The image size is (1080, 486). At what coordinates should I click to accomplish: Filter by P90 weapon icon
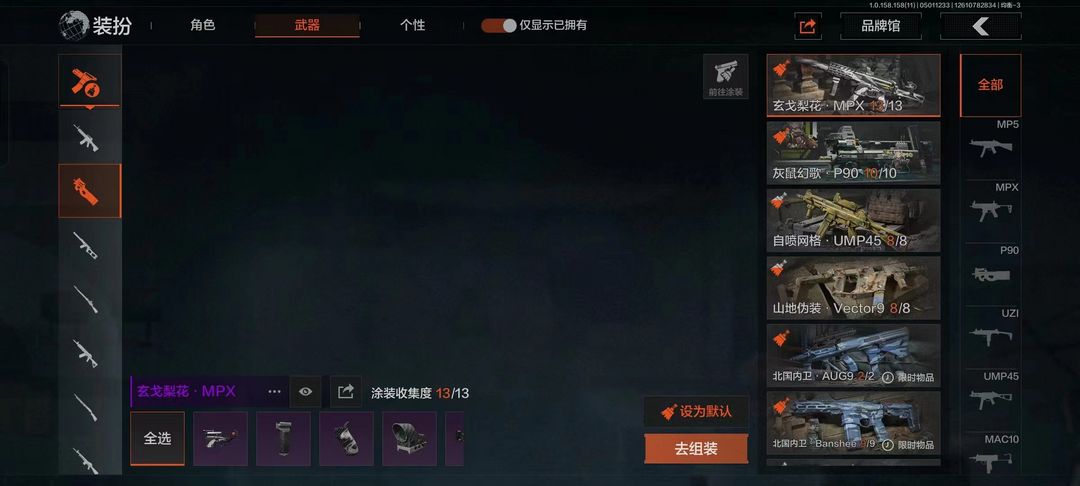990,268
